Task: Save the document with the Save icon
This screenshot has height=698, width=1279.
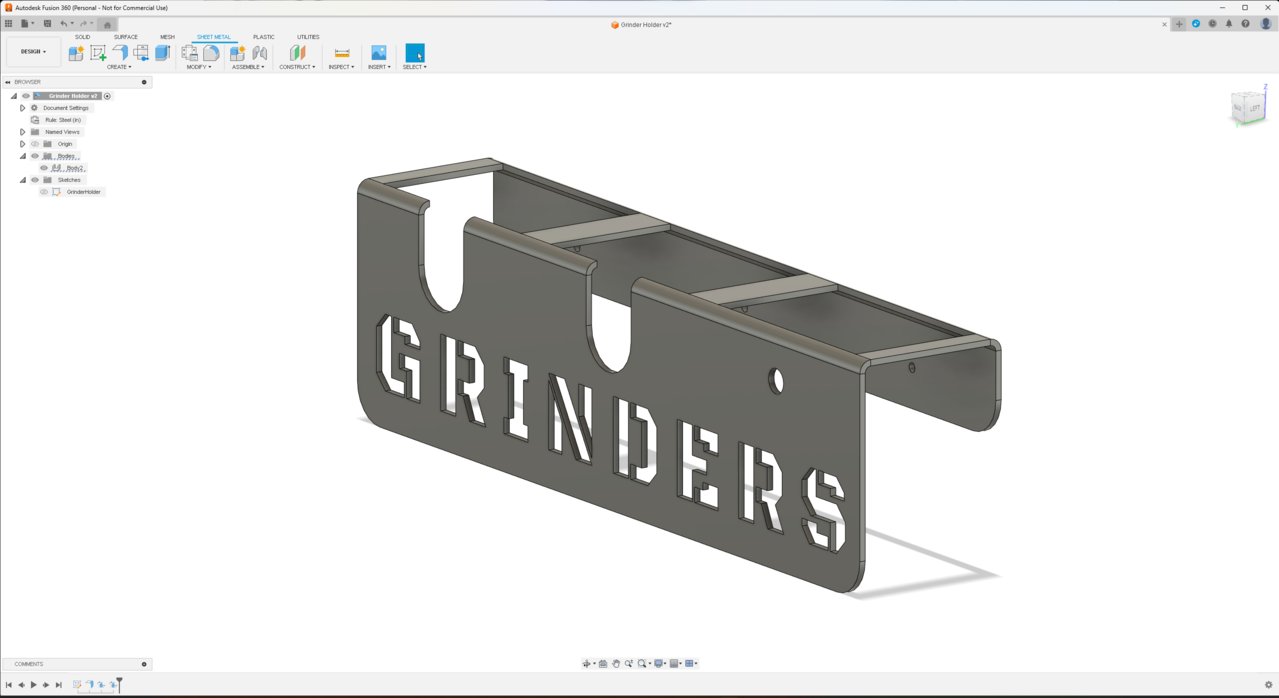Action: [x=46, y=23]
